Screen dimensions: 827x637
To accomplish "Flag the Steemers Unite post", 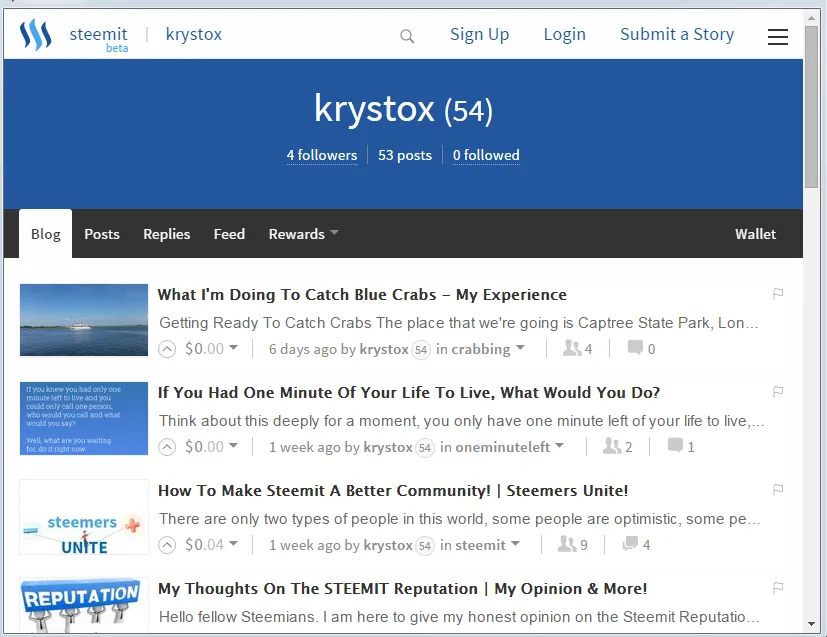I will click(x=778, y=490).
